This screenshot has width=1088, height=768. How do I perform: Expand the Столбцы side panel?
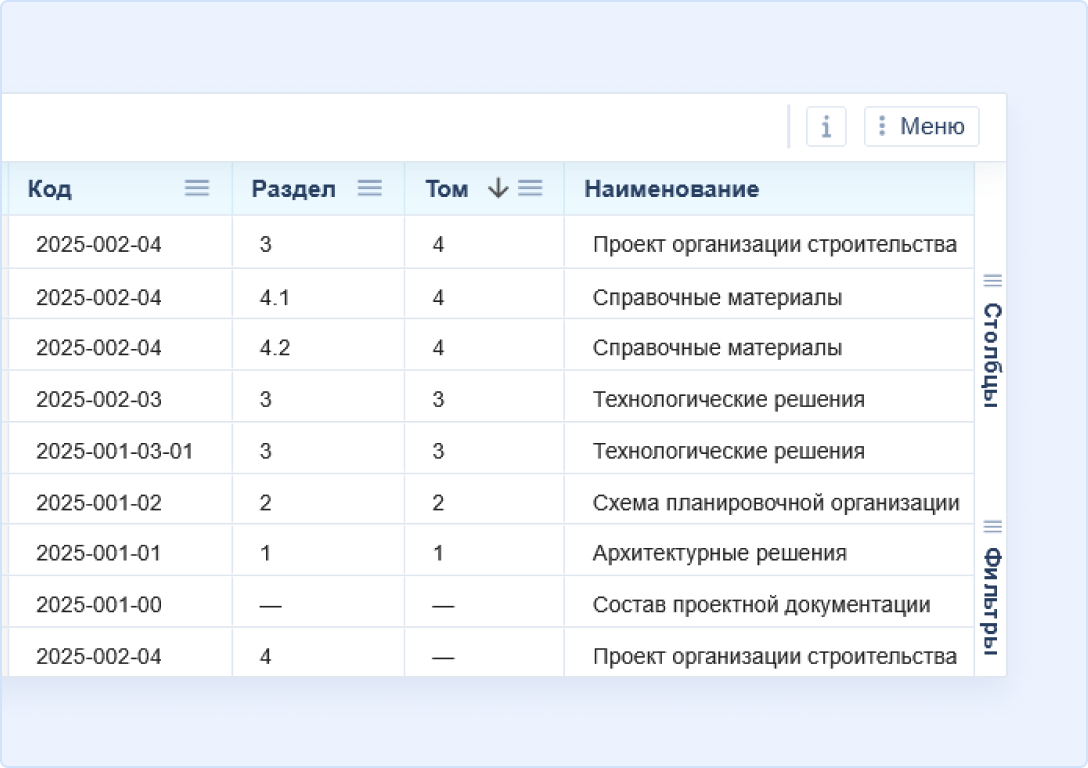[991, 355]
